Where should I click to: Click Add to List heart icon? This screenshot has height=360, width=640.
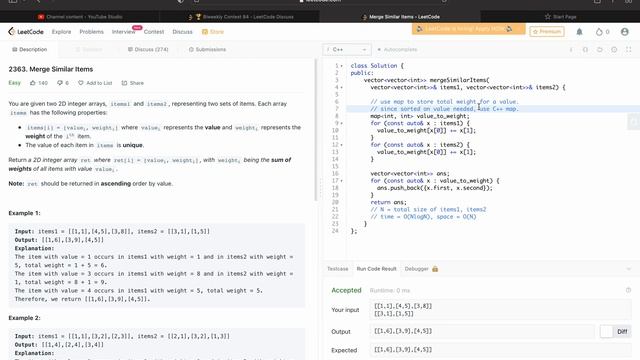[81, 83]
